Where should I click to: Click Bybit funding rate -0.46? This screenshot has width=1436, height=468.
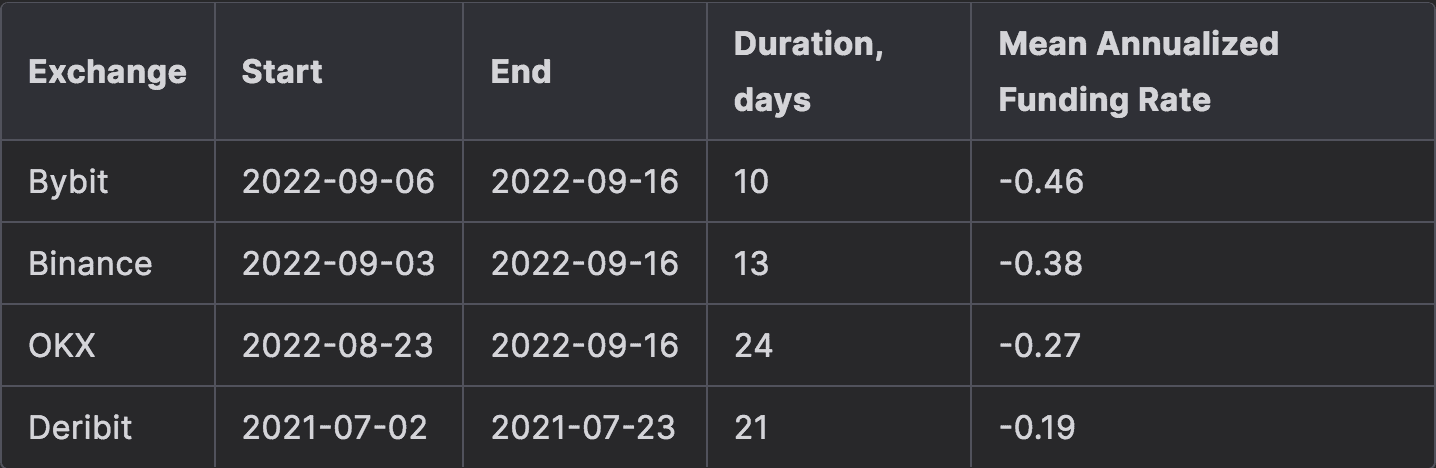1041,182
